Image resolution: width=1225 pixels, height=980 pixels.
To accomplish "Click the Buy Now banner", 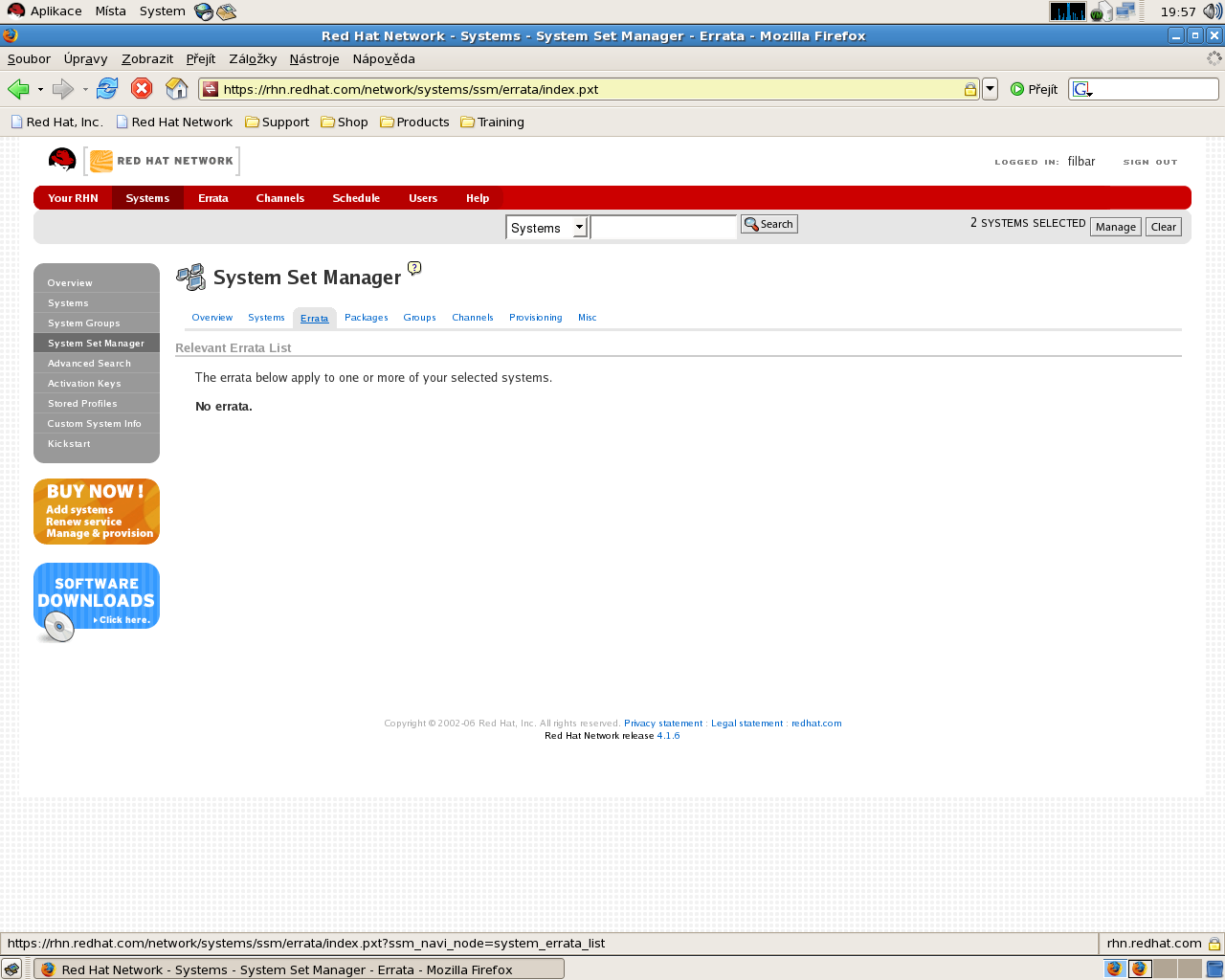I will click(97, 512).
